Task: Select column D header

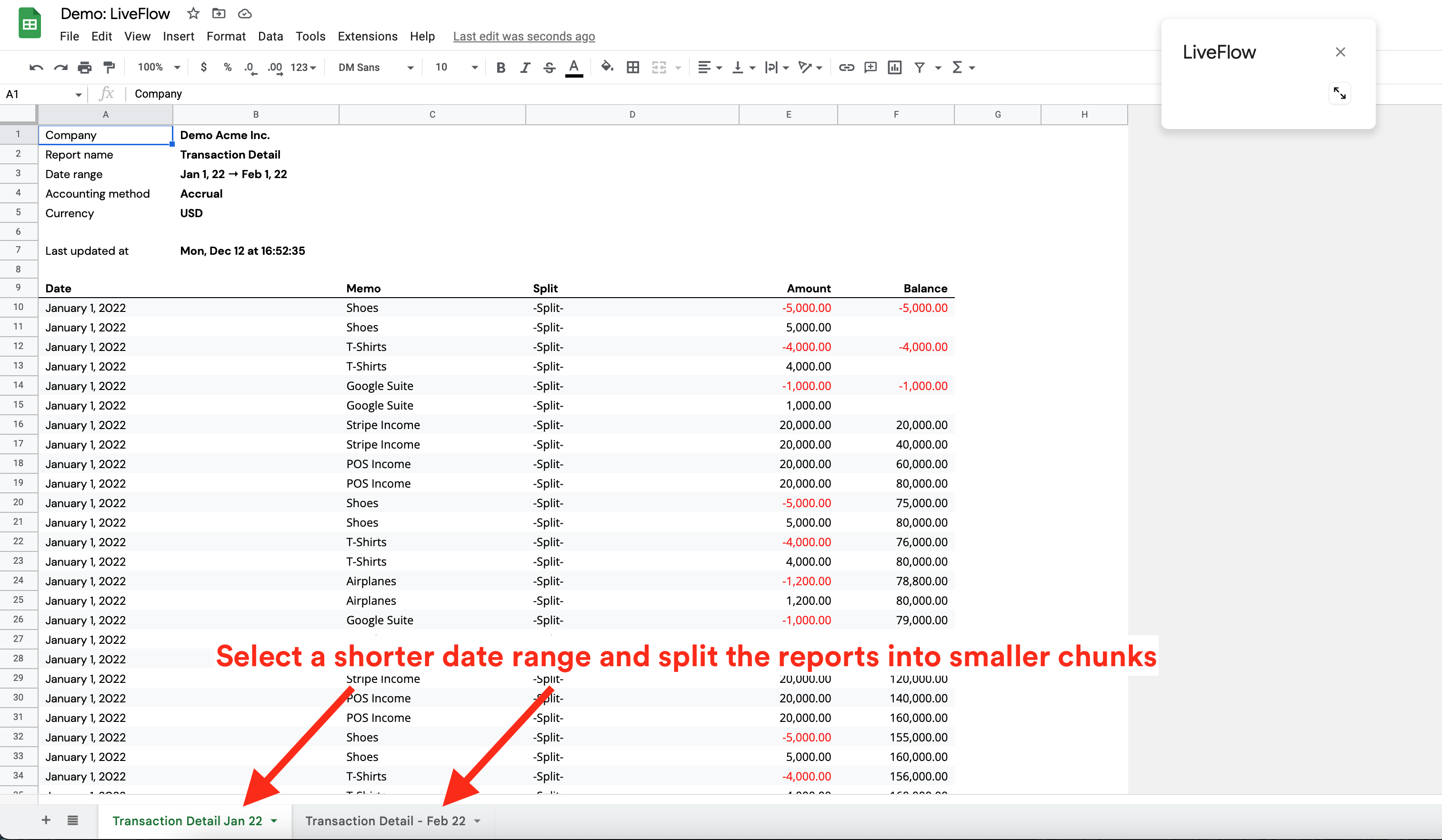Action: (x=632, y=114)
